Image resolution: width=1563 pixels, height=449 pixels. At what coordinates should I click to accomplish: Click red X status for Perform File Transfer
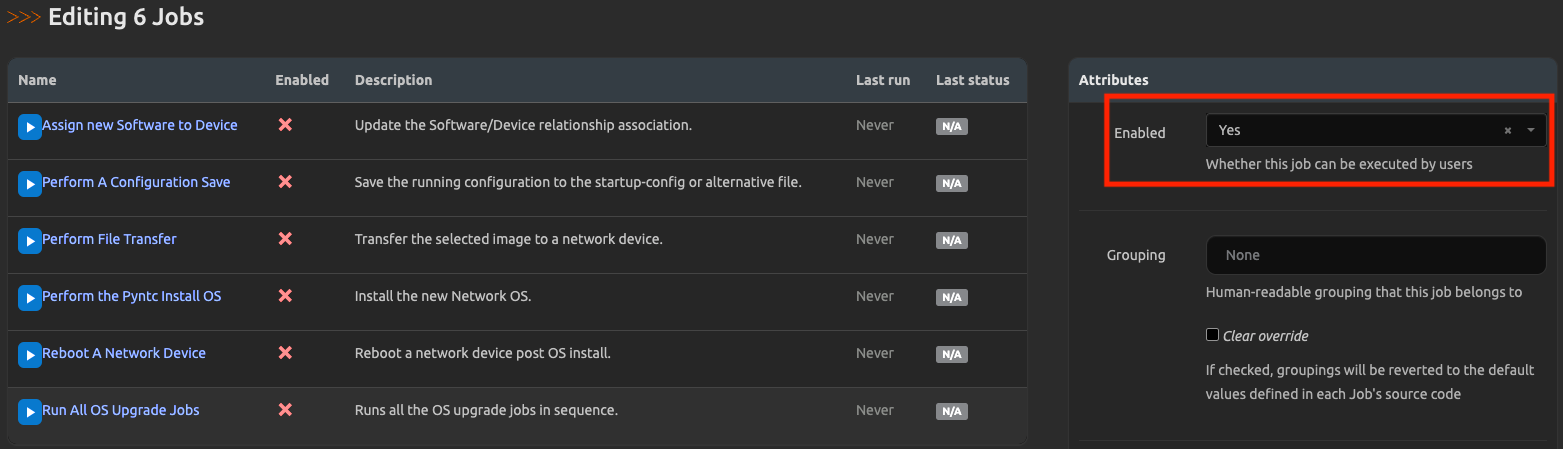(x=285, y=239)
